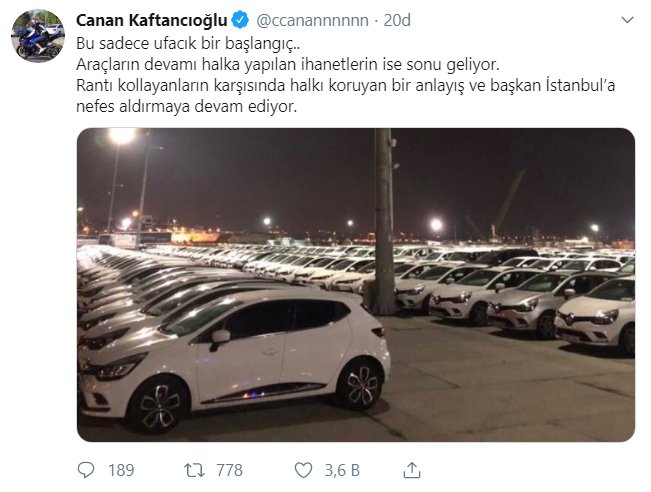The height and width of the screenshot is (492, 651).
Task: Expand the tweet options chevron
Action: click(627, 20)
